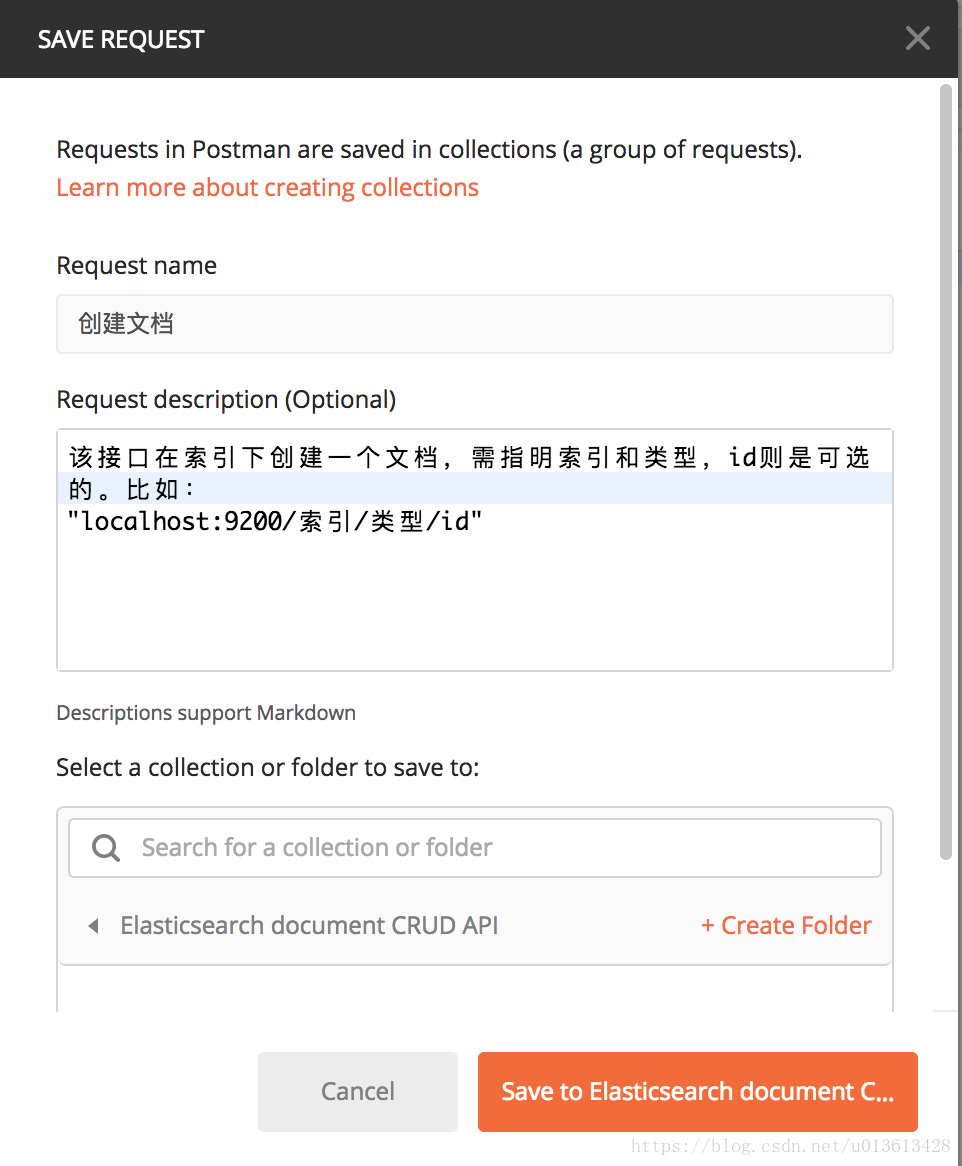Viewport: 962px width, 1166px height.
Task: Click the localhost:9200 line in the description
Action: [274, 521]
